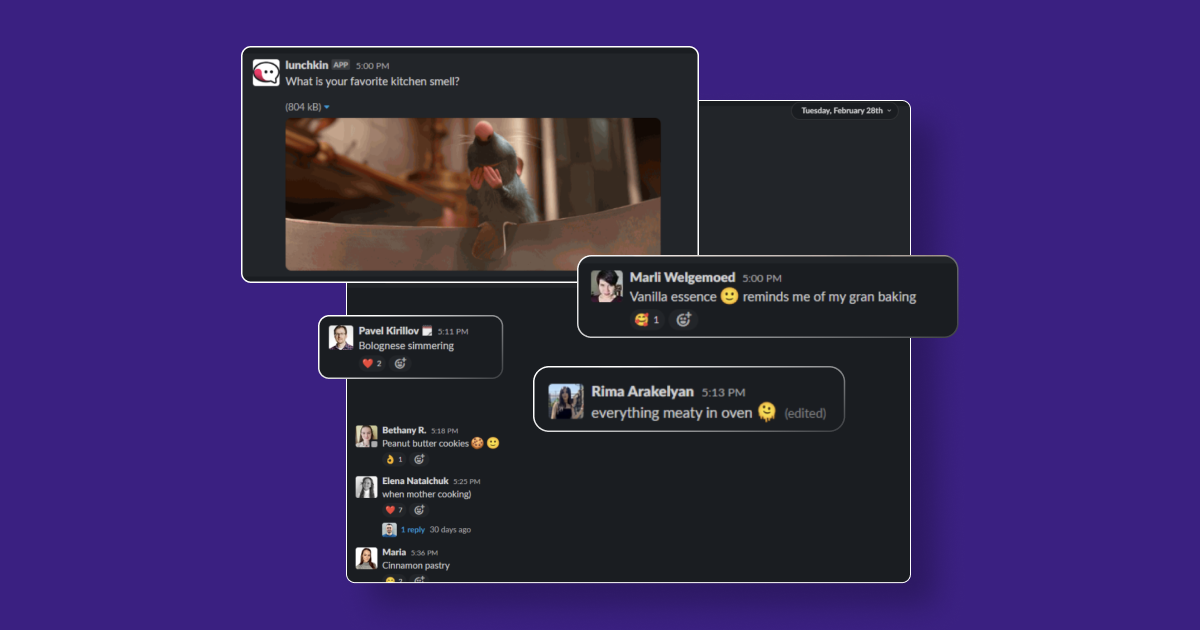Add reaction to Elena Natalchuk's message
The width and height of the screenshot is (1200, 630).
pos(419,510)
